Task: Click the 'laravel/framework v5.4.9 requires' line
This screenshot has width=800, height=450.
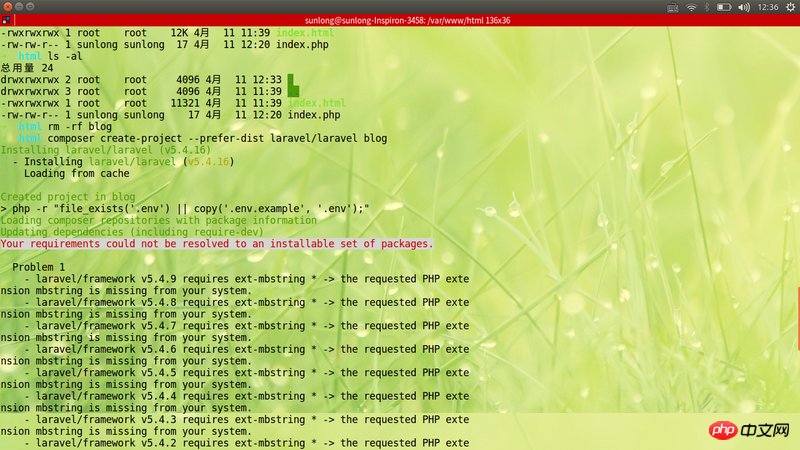Action: click(x=247, y=279)
